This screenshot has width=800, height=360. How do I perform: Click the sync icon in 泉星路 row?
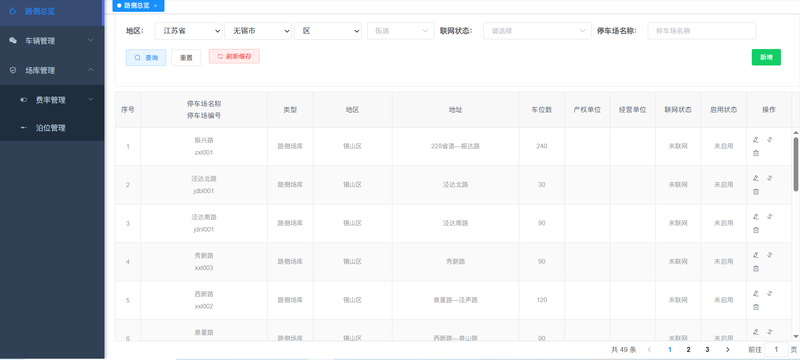770,331
